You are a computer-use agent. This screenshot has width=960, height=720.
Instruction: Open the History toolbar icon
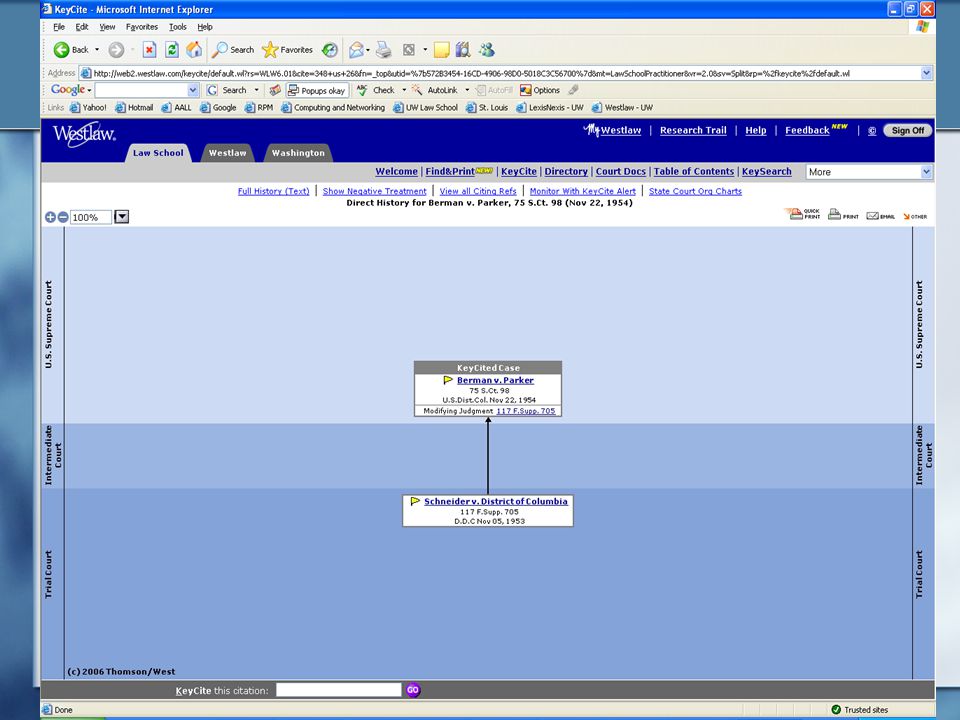330,50
